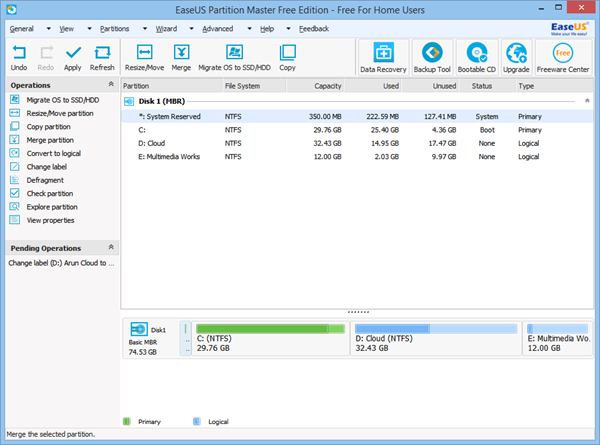Select the Resize/Move tool

[x=143, y=57]
